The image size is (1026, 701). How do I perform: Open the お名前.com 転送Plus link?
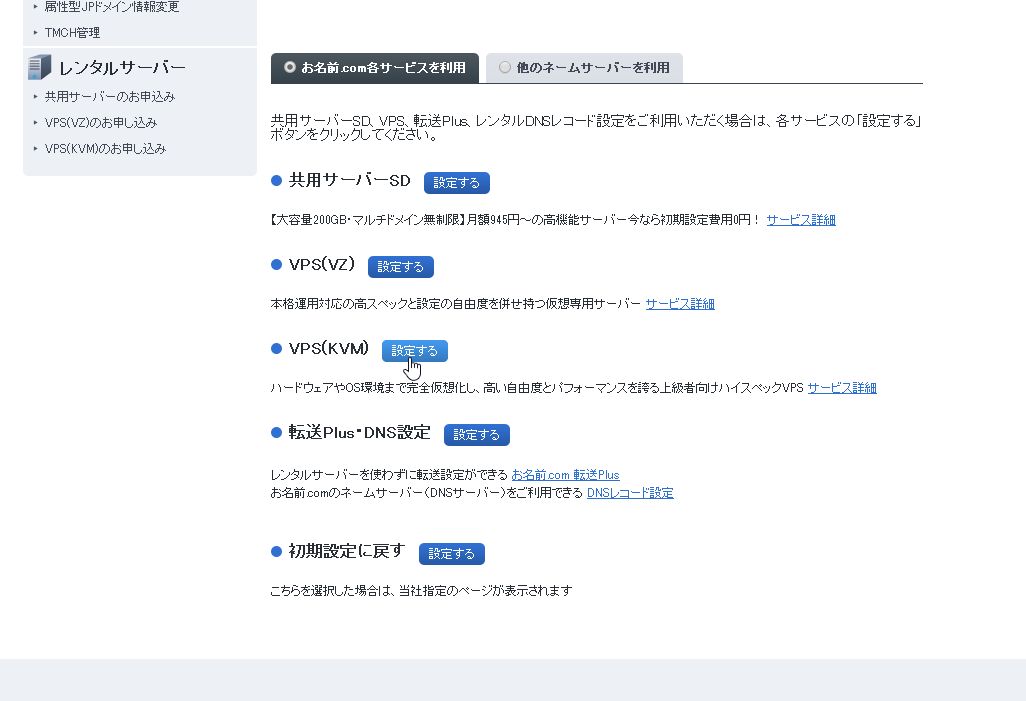click(x=565, y=475)
